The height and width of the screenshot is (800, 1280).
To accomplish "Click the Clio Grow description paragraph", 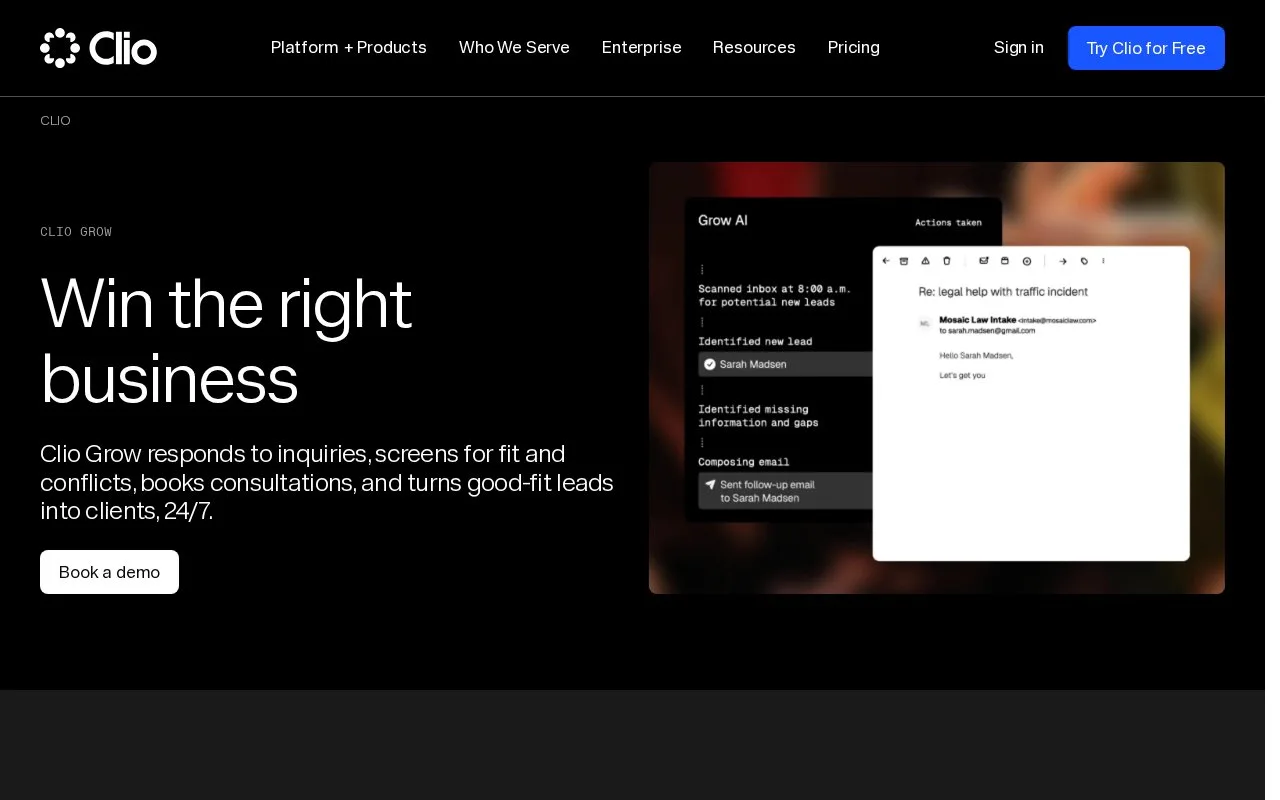I will (327, 482).
